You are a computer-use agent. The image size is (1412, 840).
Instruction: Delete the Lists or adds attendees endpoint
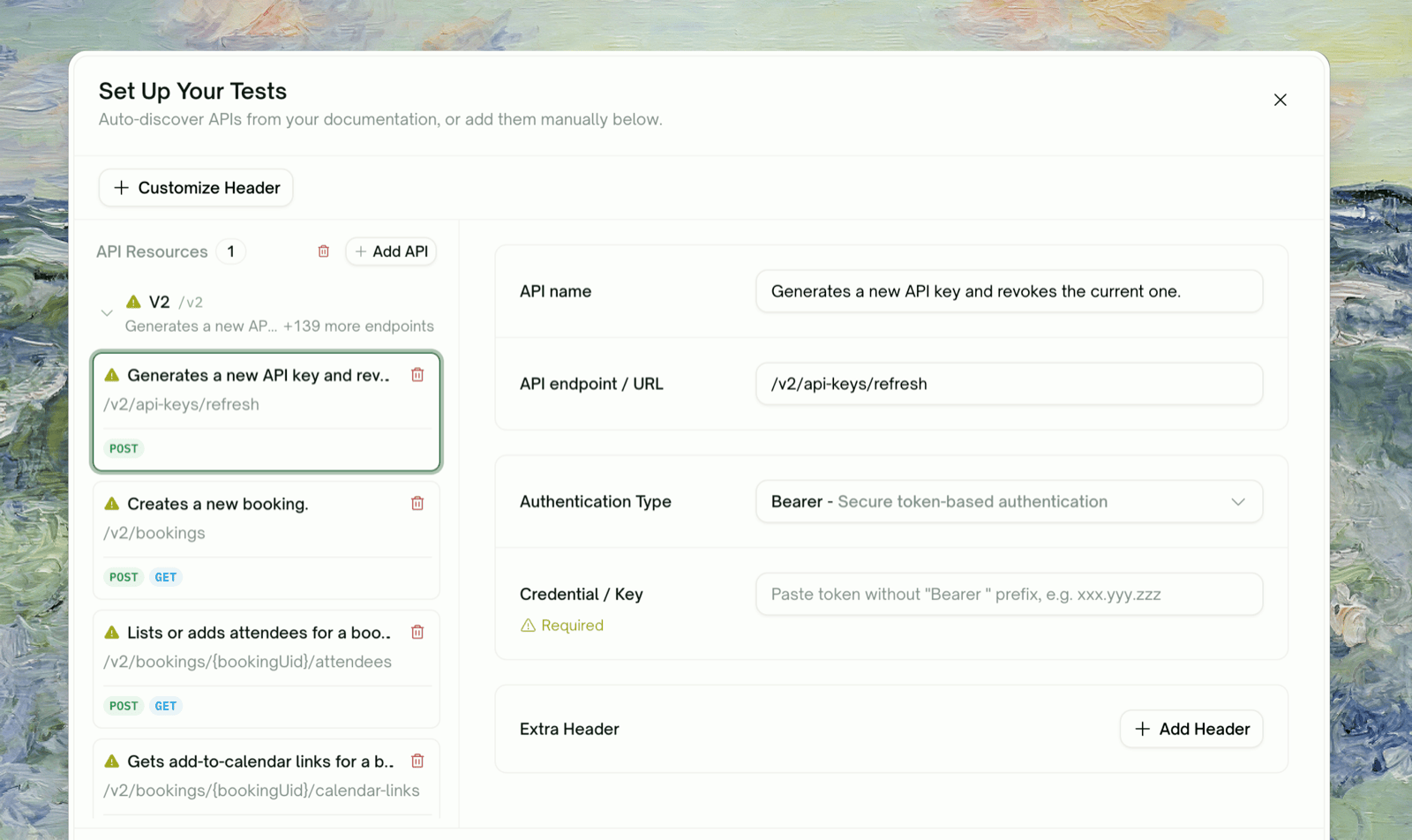[417, 633]
